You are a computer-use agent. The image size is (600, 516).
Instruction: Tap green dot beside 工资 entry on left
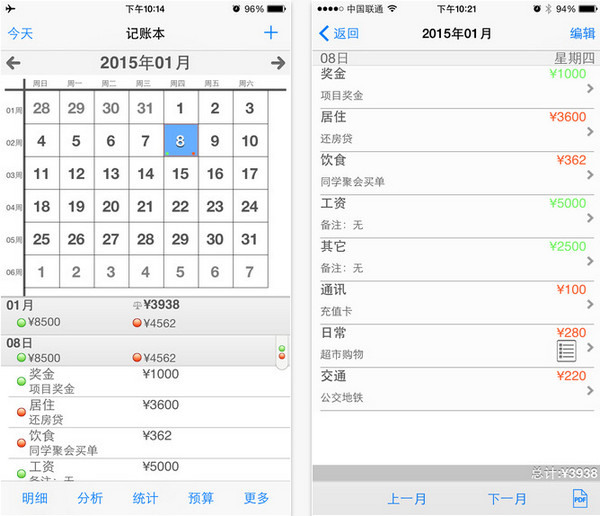click(x=21, y=474)
